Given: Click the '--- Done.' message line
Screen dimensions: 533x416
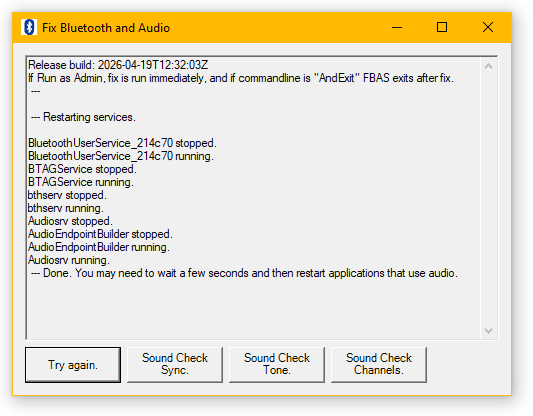Looking at the screenshot, I should click(244, 273).
